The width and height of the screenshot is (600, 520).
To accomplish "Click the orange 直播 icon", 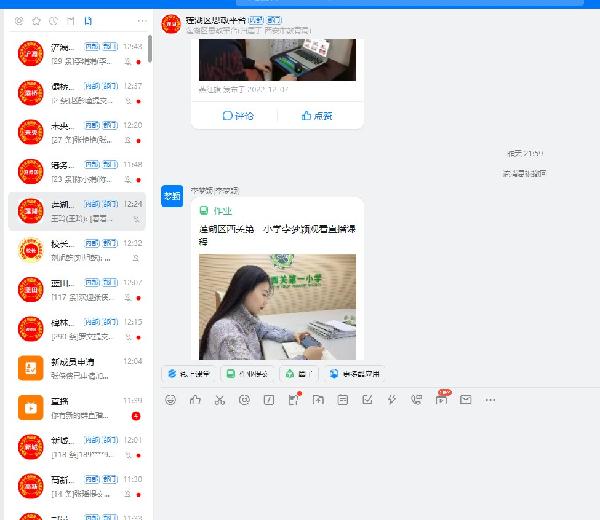I will pos(31,408).
